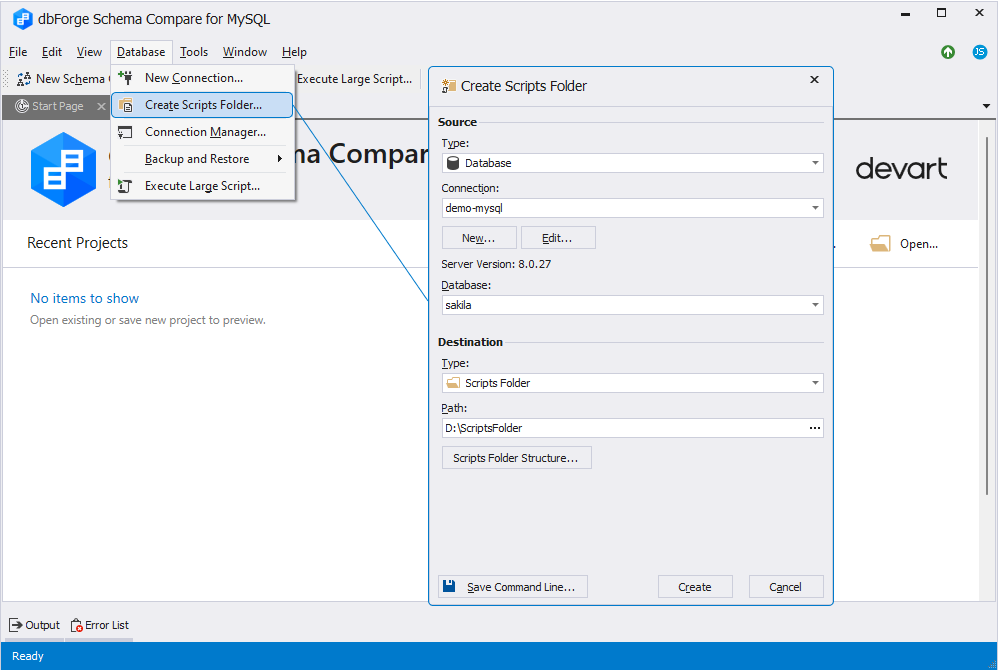The height and width of the screenshot is (670, 998).
Task: Click the New Schema comparison toolbar icon
Action: [24, 79]
